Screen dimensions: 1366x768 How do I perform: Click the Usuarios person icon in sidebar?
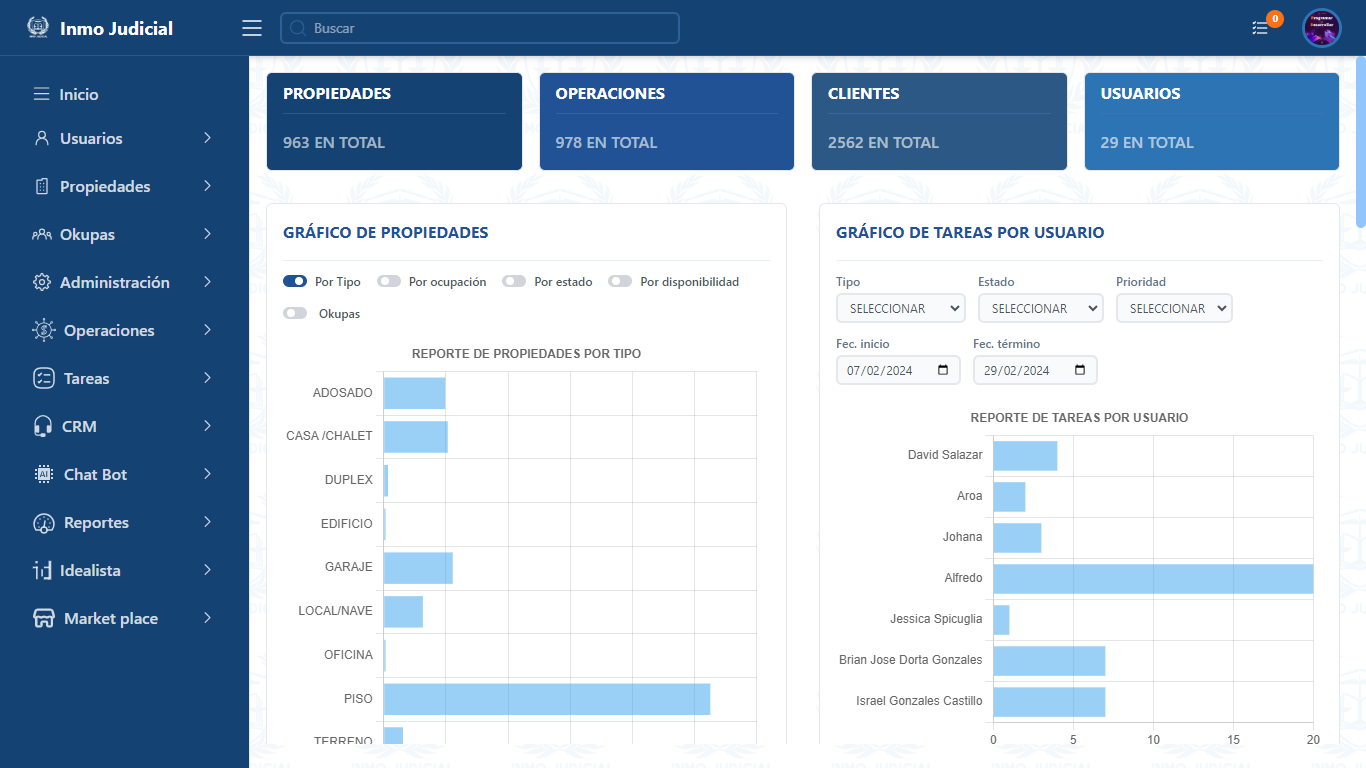pyautogui.click(x=41, y=138)
